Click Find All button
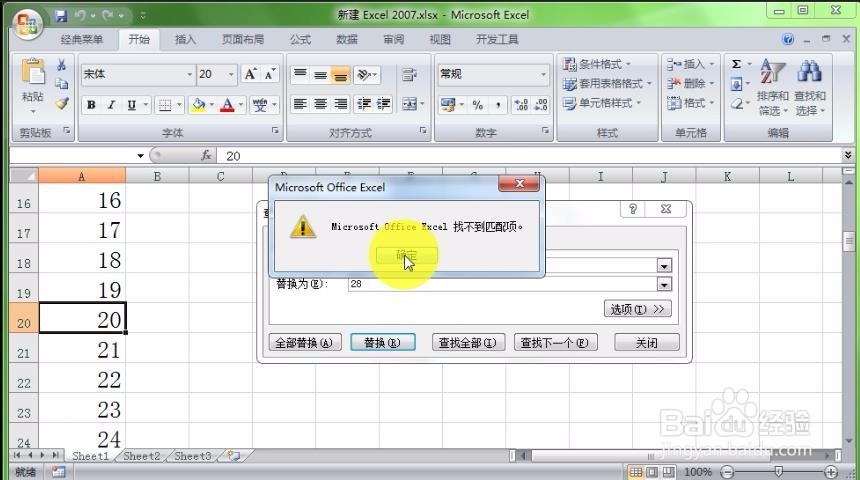Screen dimensions: 860x480 468,342
